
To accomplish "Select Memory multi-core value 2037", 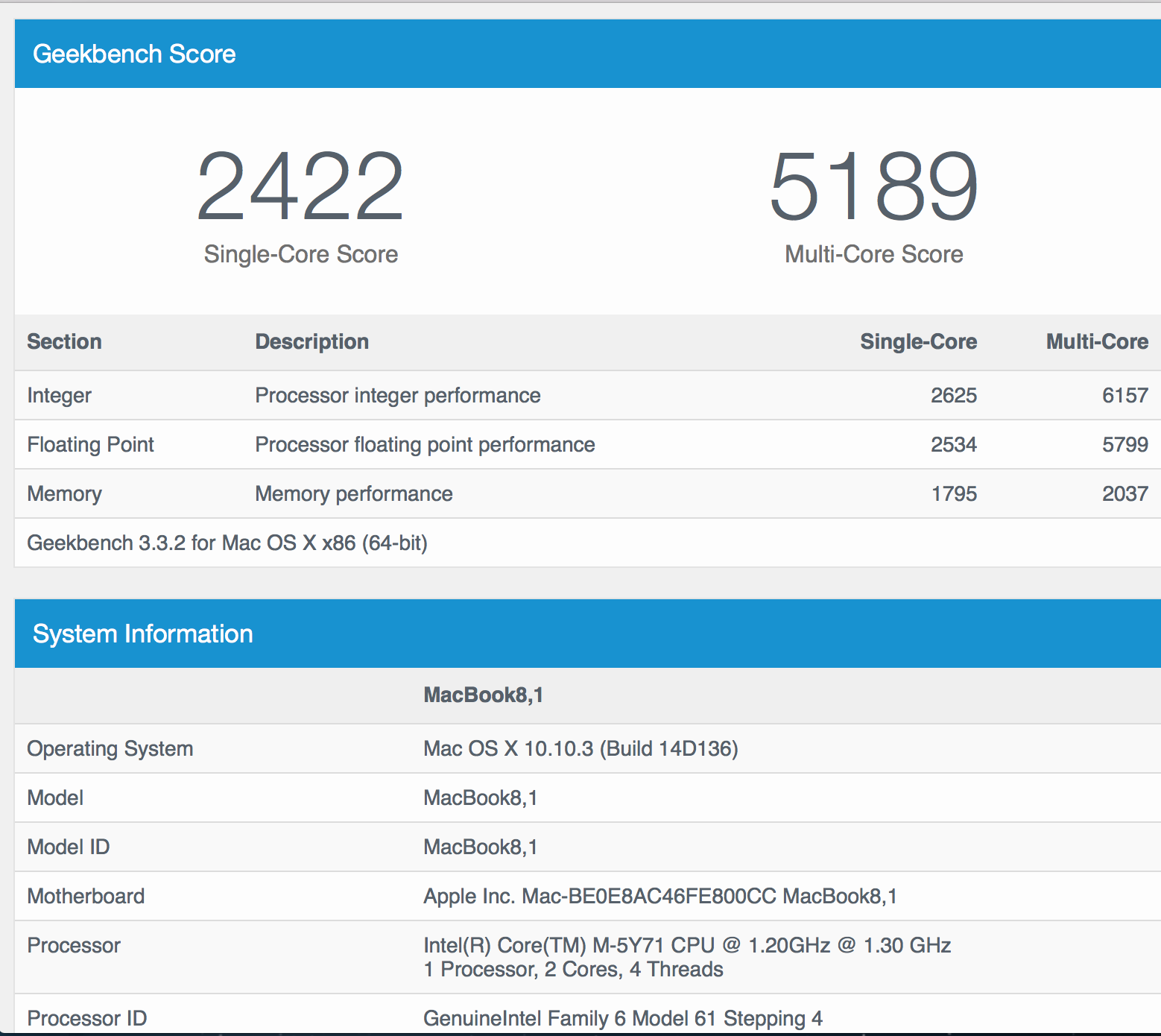I will tap(1125, 494).
